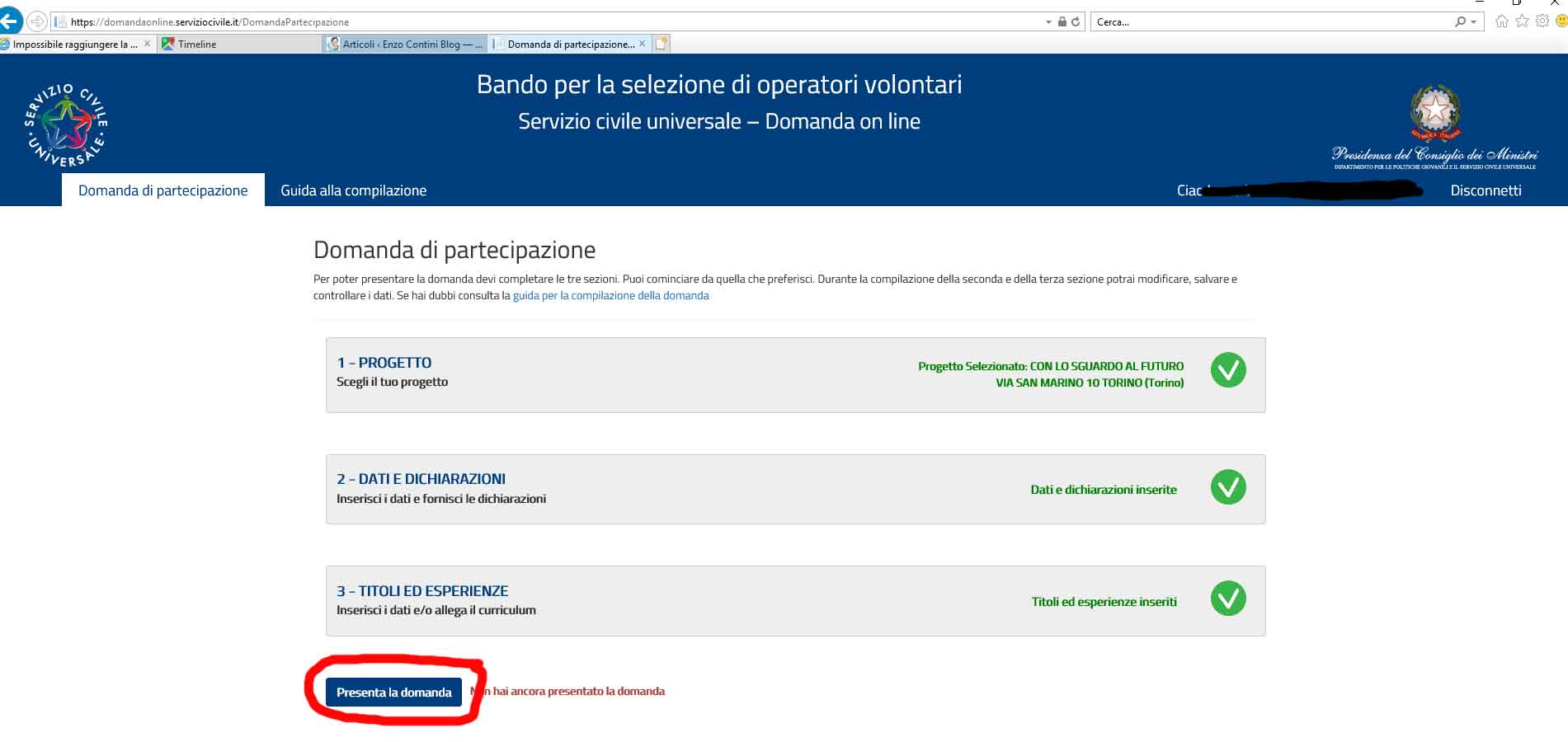Open the guida per la compilazione link
Image resolution: width=1568 pixels, height=742 pixels.
[x=610, y=295]
